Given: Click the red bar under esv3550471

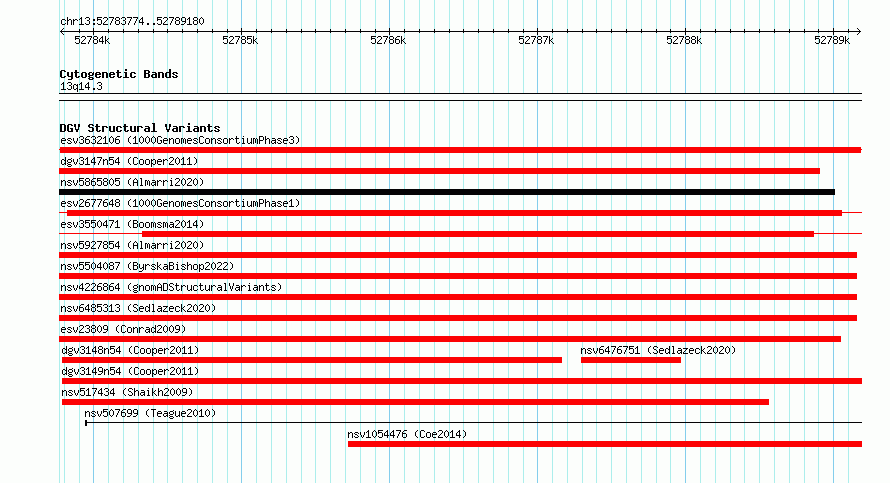Looking at the screenshot, I should [478, 234].
